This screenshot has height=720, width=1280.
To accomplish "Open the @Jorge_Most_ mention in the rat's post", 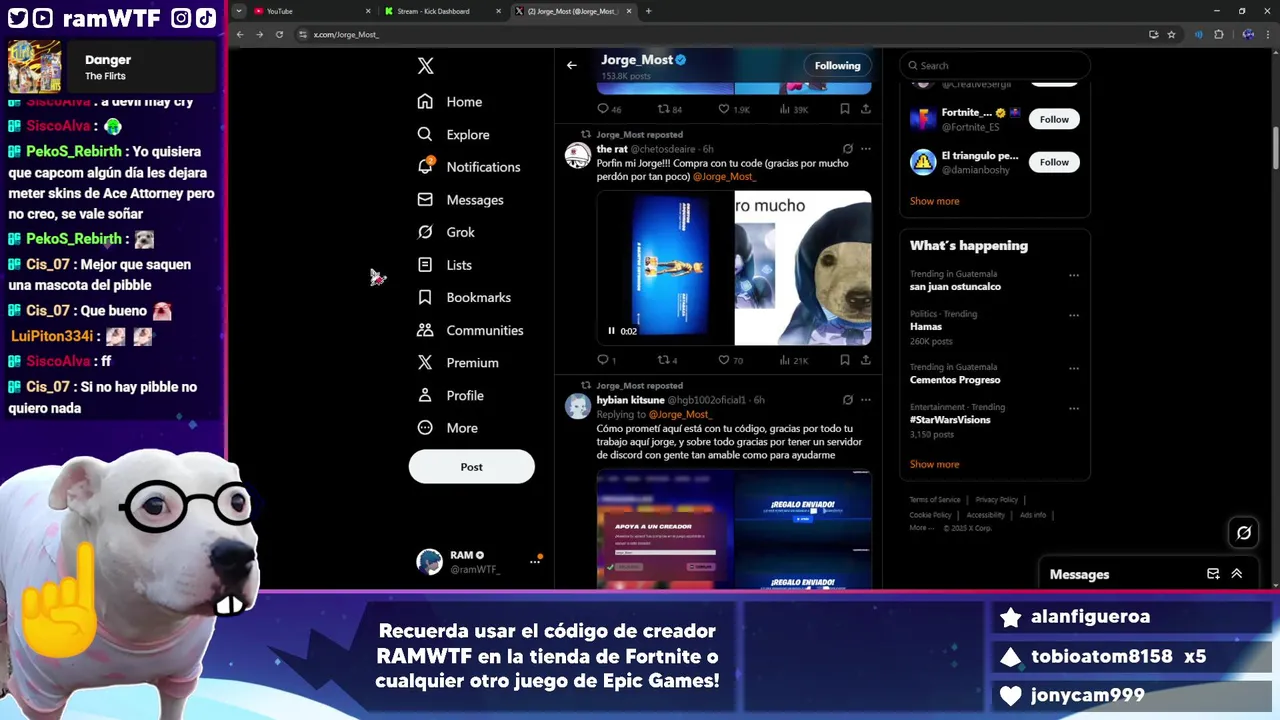I will pos(724,176).
